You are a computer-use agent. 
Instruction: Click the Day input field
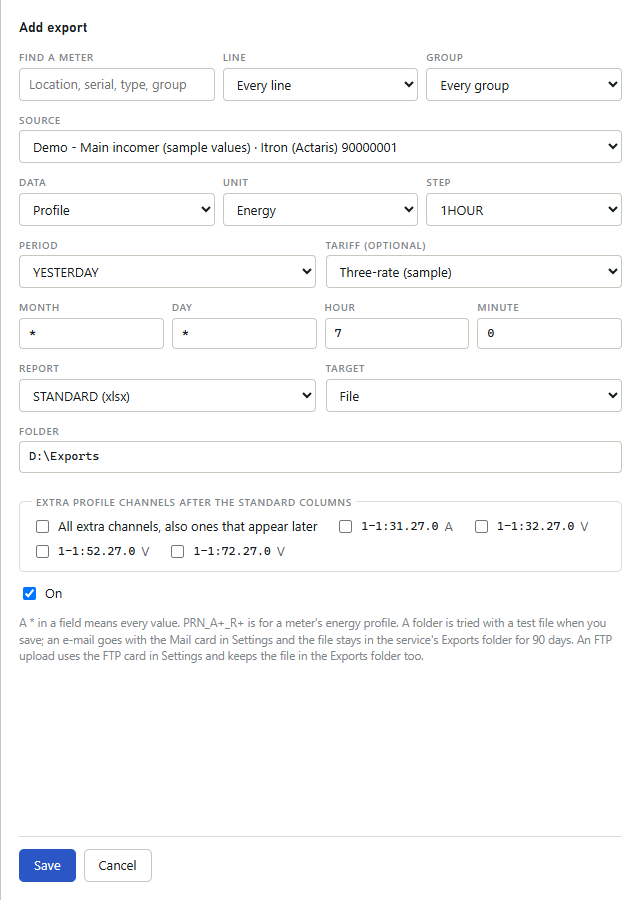pyautogui.click(x=244, y=333)
